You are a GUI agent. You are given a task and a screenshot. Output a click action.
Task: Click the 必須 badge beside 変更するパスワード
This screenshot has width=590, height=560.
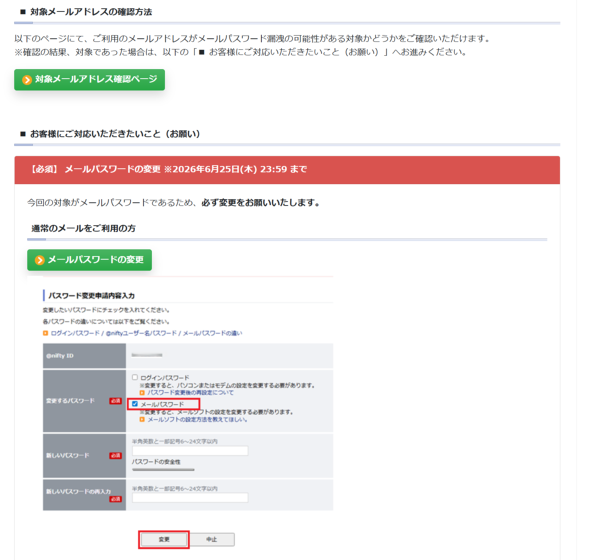116,401
